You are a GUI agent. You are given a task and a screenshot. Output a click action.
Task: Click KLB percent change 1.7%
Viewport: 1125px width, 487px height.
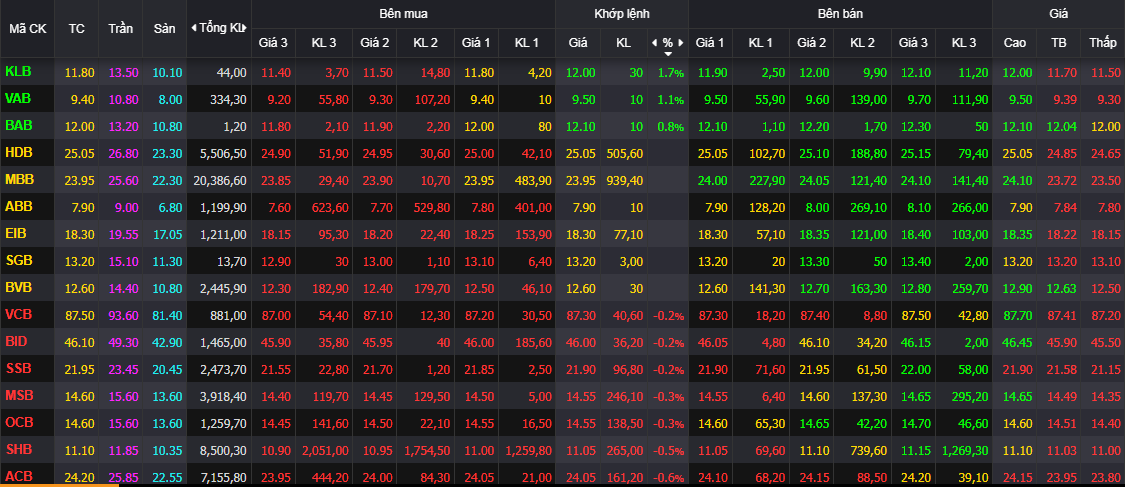(x=670, y=72)
